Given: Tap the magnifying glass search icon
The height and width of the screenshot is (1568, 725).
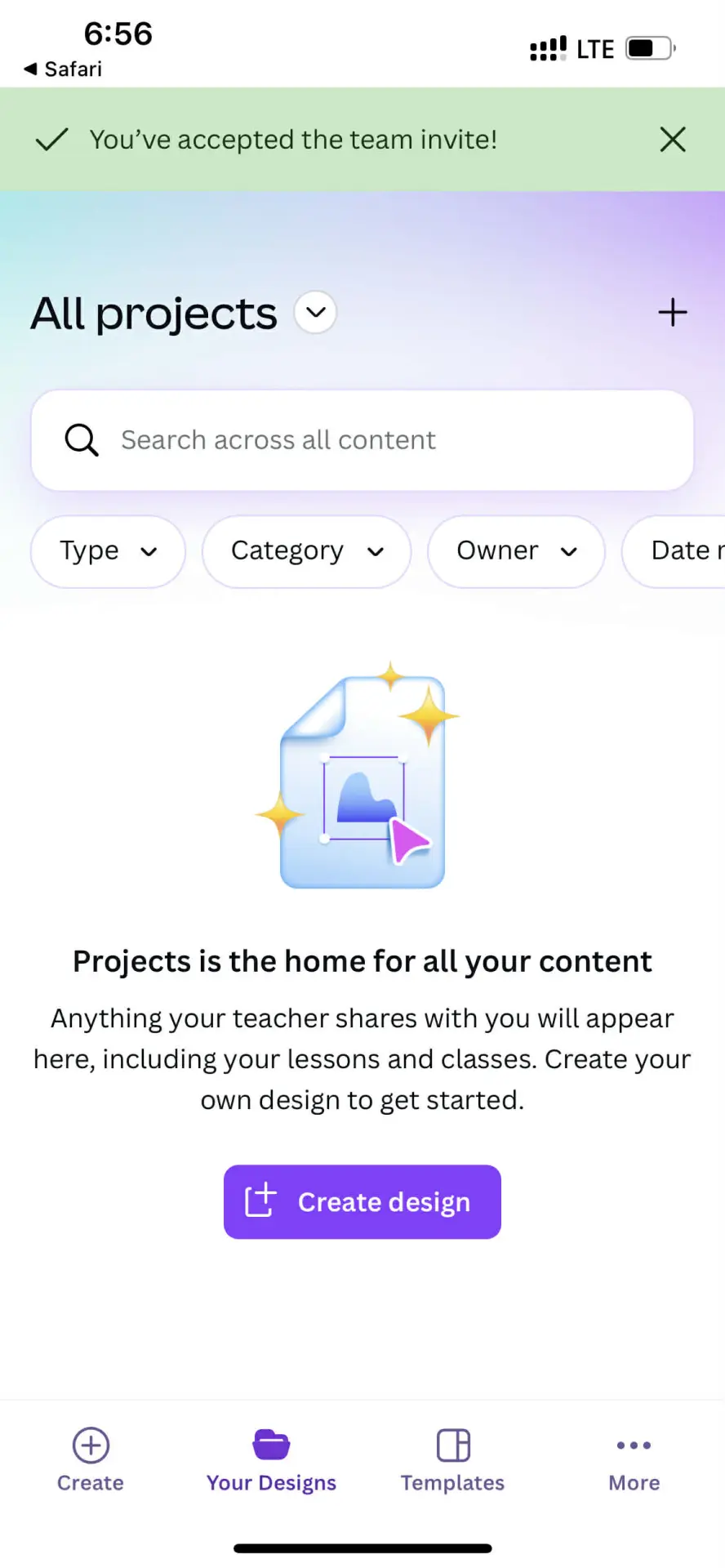Looking at the screenshot, I should pos(82,440).
